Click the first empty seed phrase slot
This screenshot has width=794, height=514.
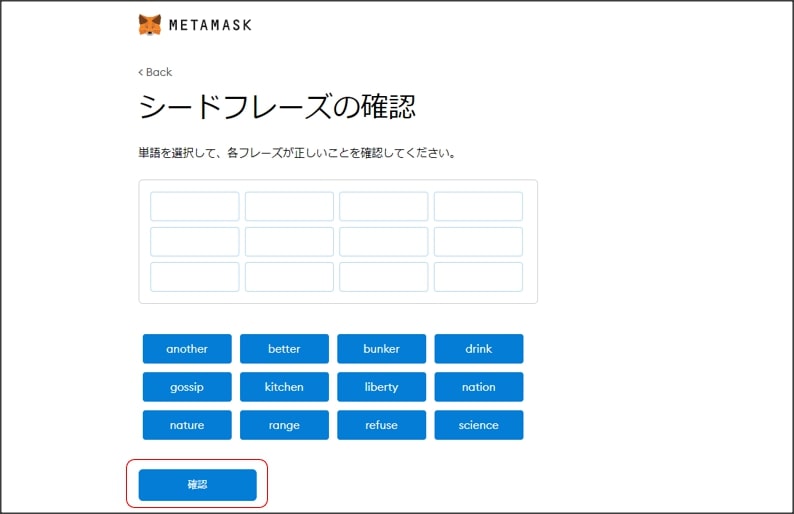click(x=195, y=206)
